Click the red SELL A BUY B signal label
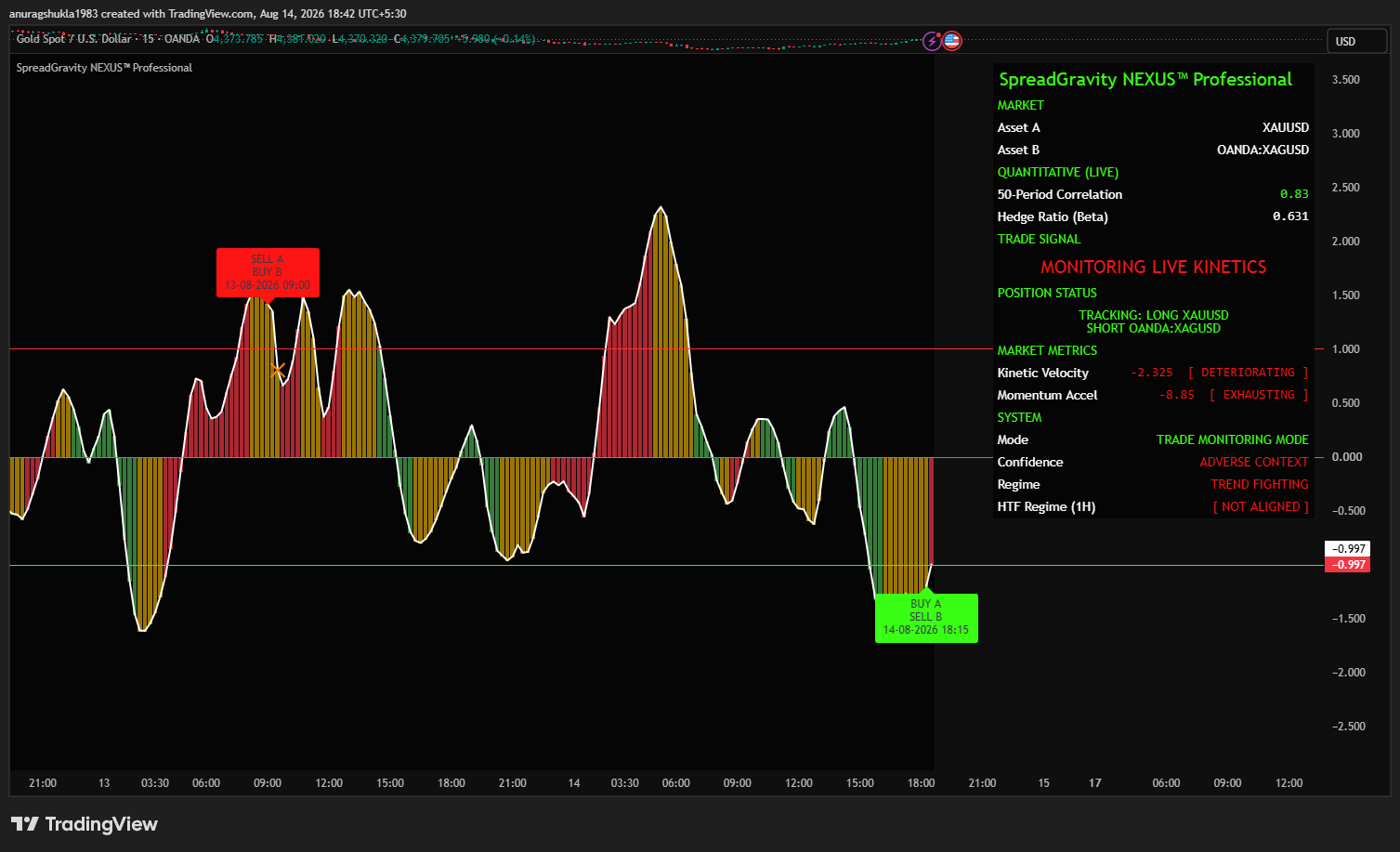The width and height of the screenshot is (1400, 852). [x=268, y=272]
